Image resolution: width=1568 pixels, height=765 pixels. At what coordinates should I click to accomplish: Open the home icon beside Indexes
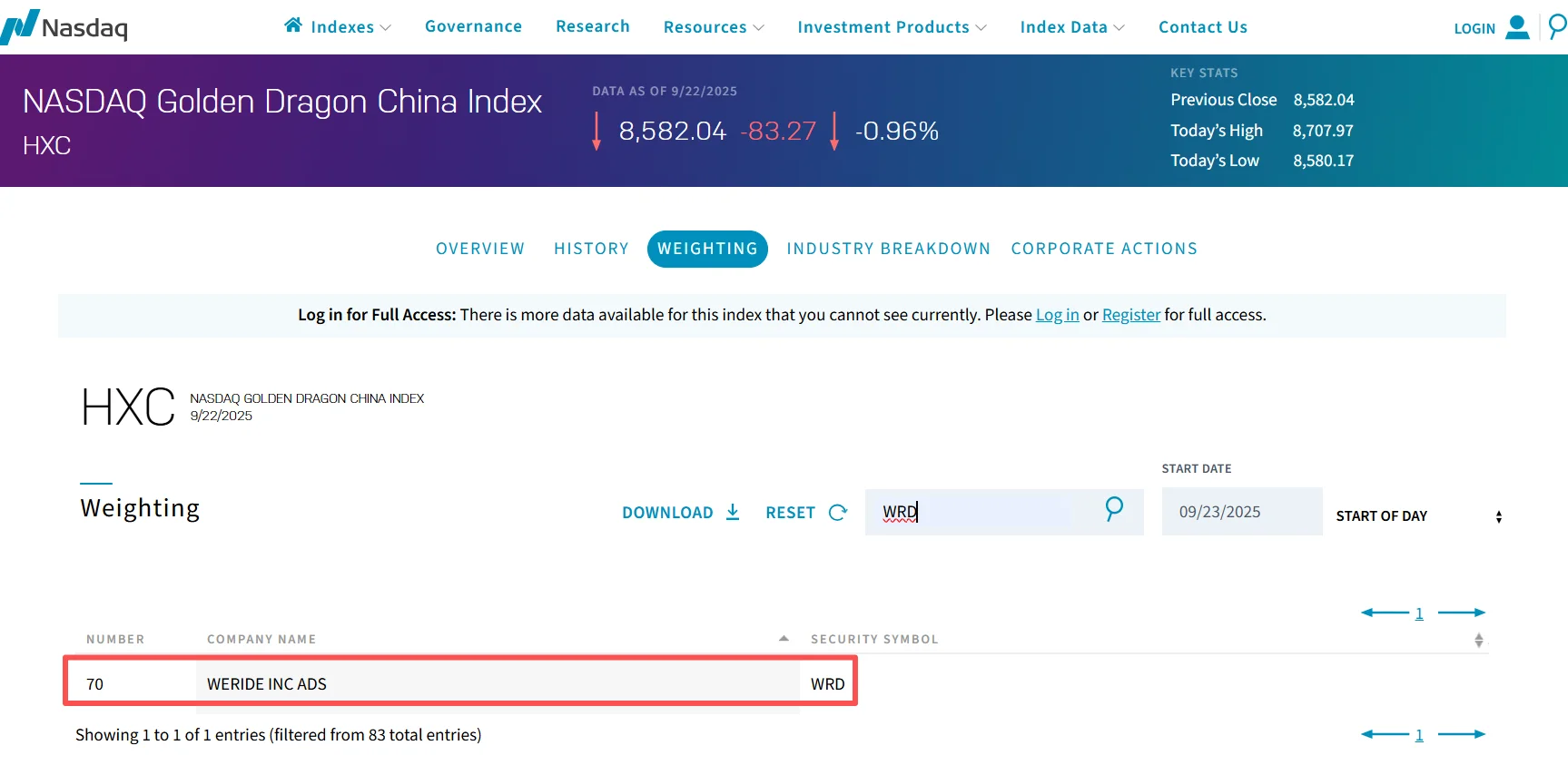pos(293,25)
